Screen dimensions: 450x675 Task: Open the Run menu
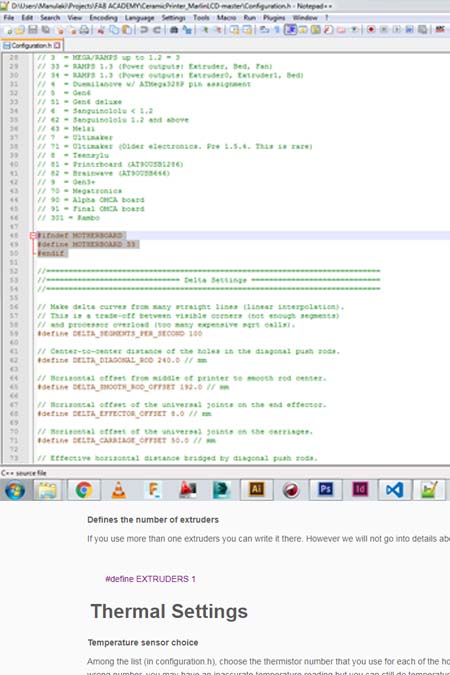click(x=249, y=18)
